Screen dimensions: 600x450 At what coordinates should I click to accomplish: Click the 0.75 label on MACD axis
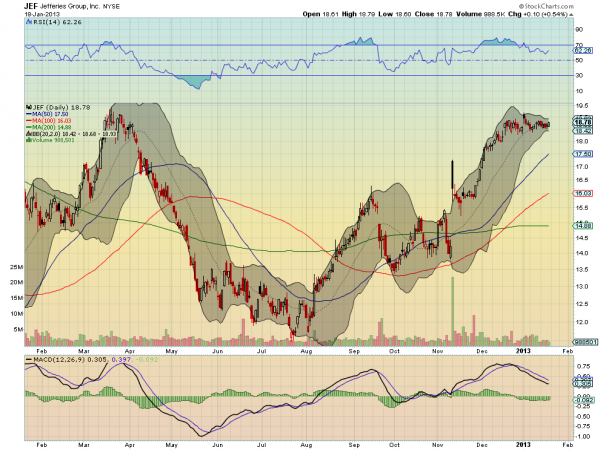click(582, 367)
